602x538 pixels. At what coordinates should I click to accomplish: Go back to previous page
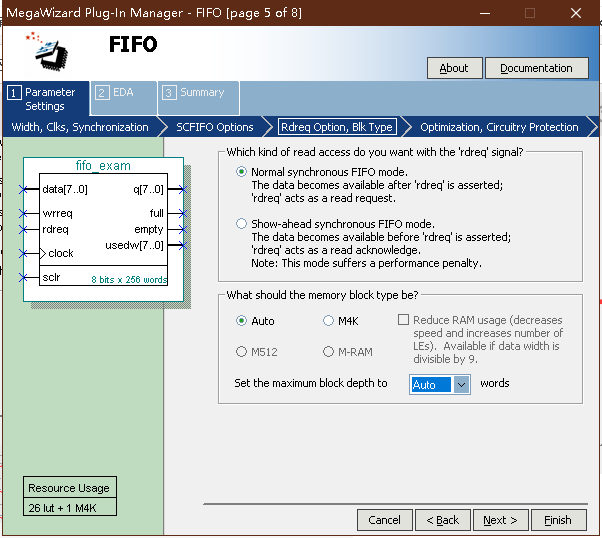point(443,520)
